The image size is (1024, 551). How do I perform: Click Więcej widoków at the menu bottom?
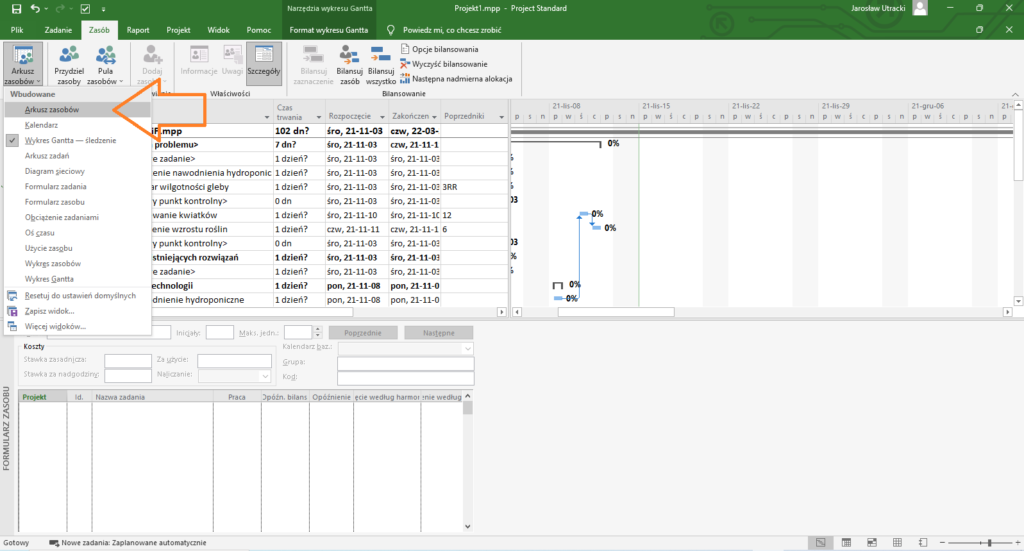57,326
